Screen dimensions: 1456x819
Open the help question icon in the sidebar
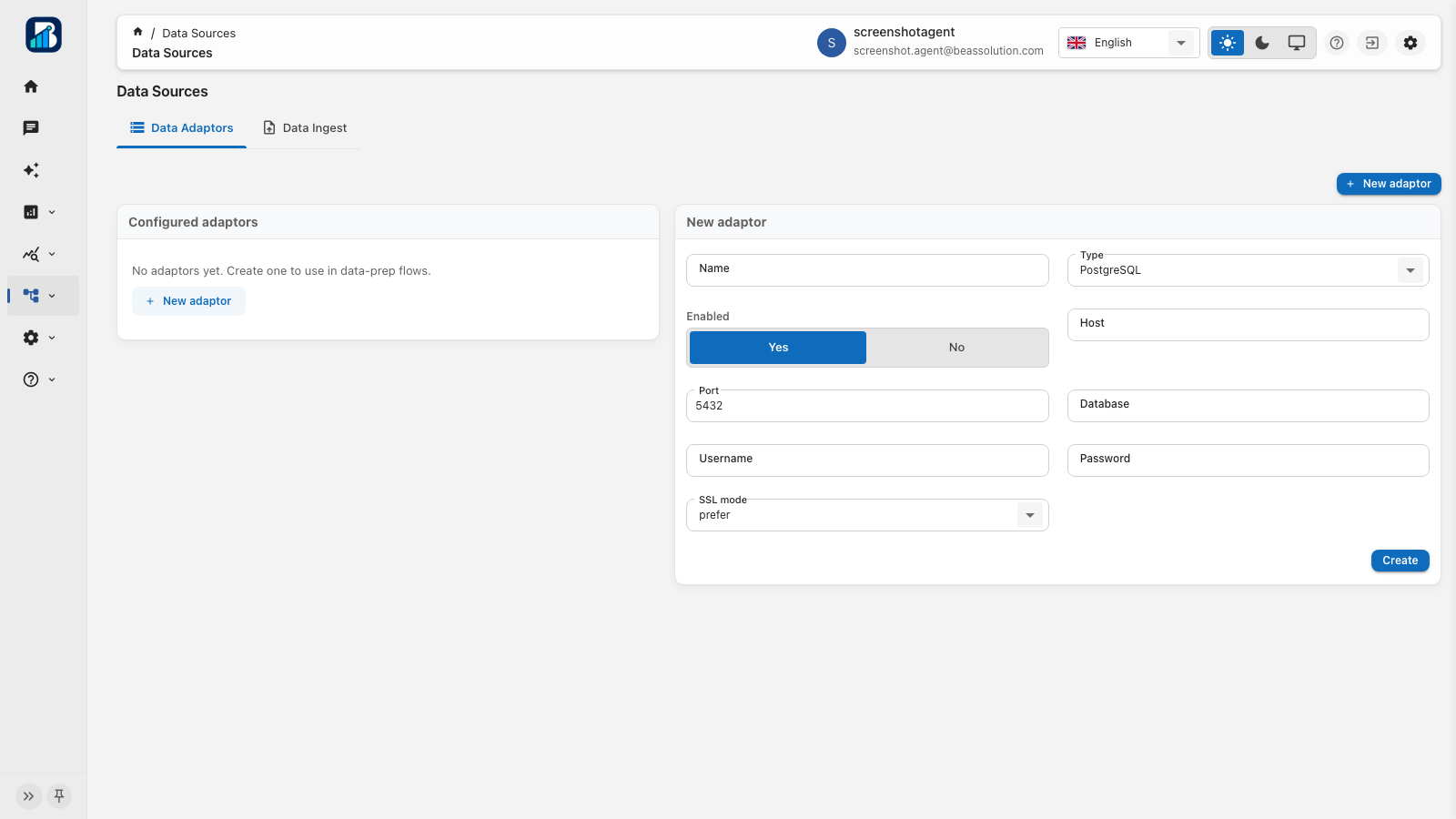click(x=31, y=379)
